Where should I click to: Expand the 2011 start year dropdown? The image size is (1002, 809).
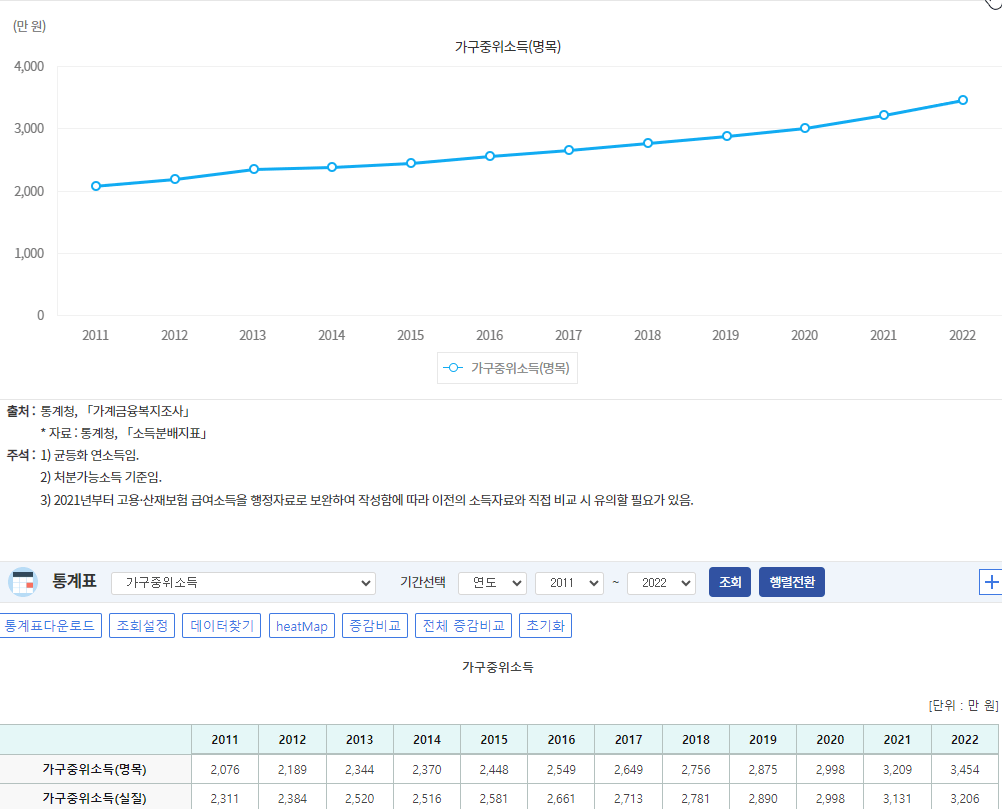[x=569, y=583]
